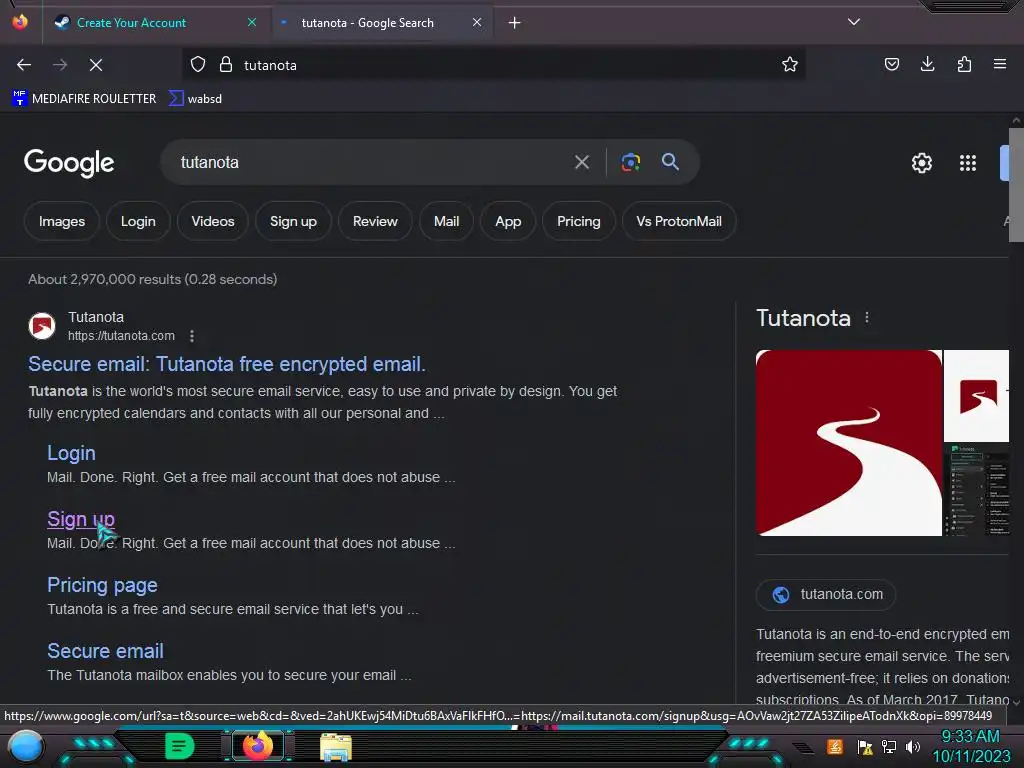
Task: Stop loading the page
Action: pyautogui.click(x=96, y=65)
